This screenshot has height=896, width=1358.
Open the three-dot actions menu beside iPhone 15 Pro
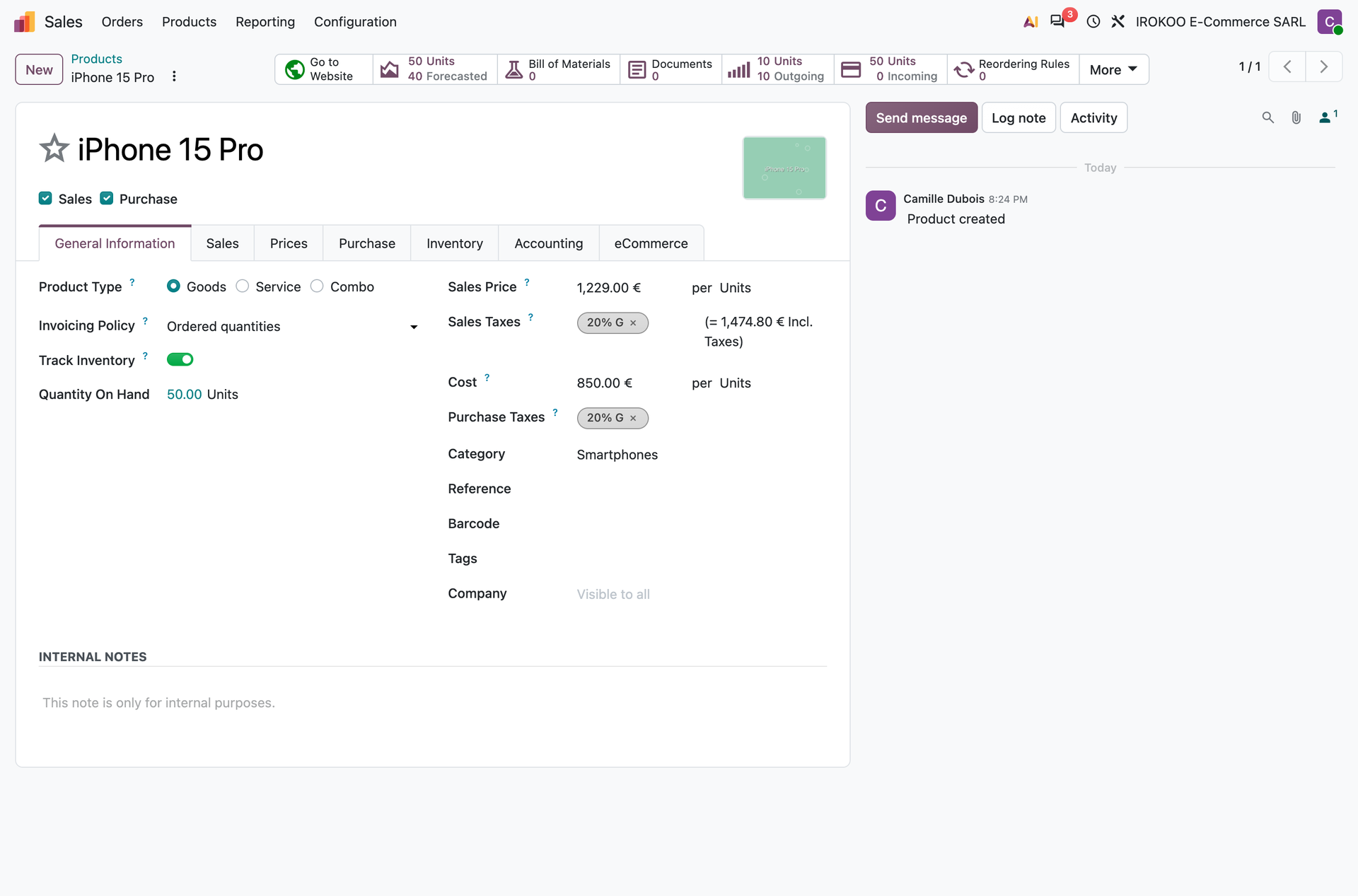[x=174, y=76]
